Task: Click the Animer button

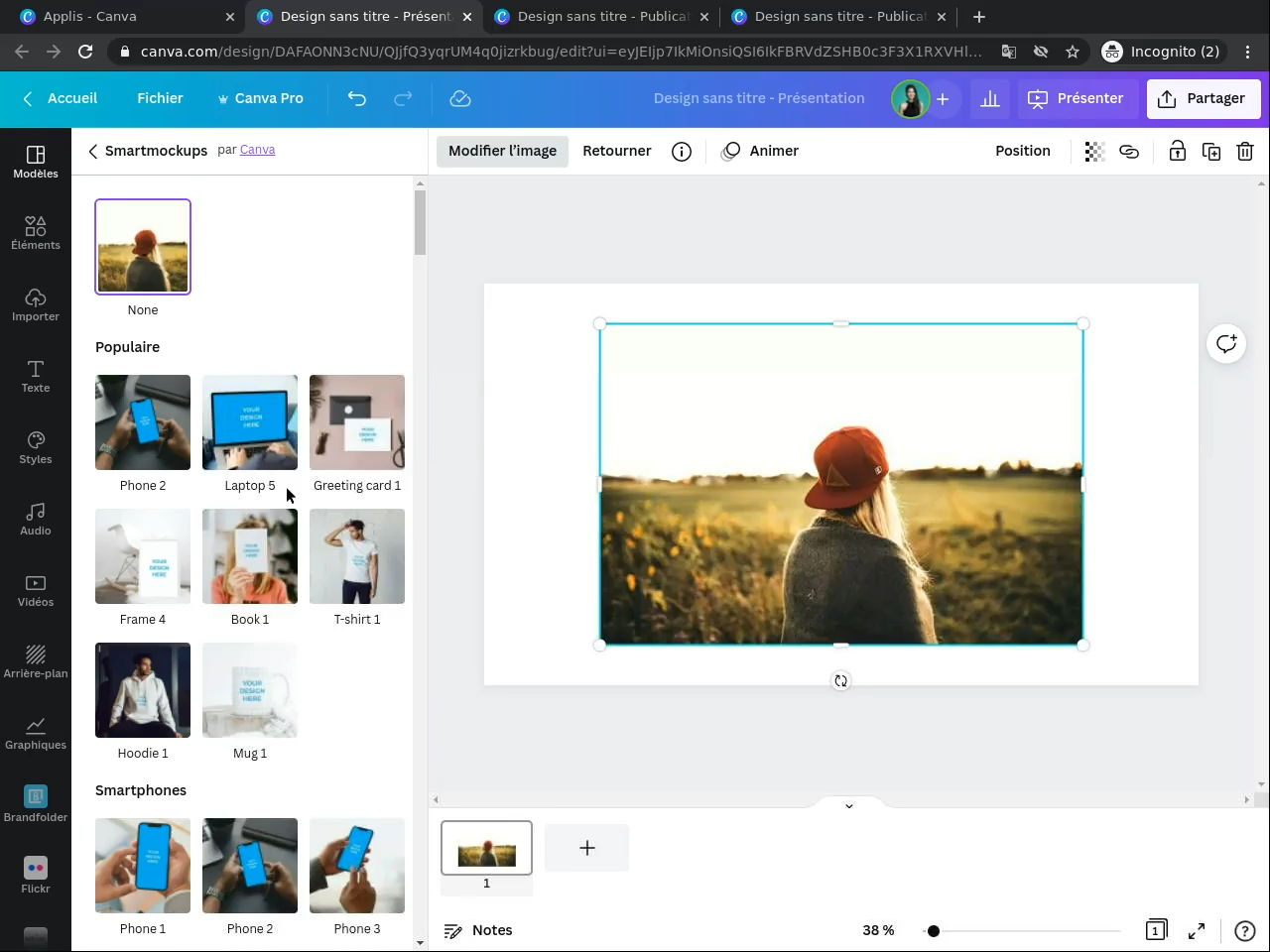Action: (761, 151)
